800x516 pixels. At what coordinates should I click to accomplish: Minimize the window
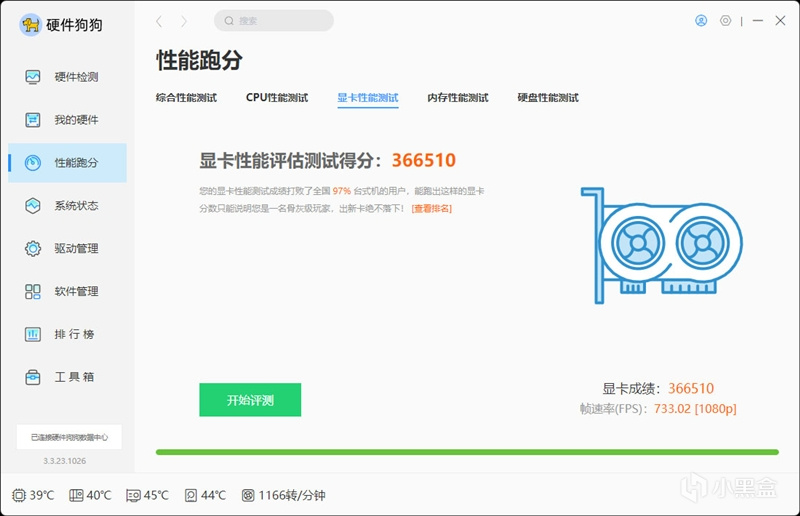758,21
